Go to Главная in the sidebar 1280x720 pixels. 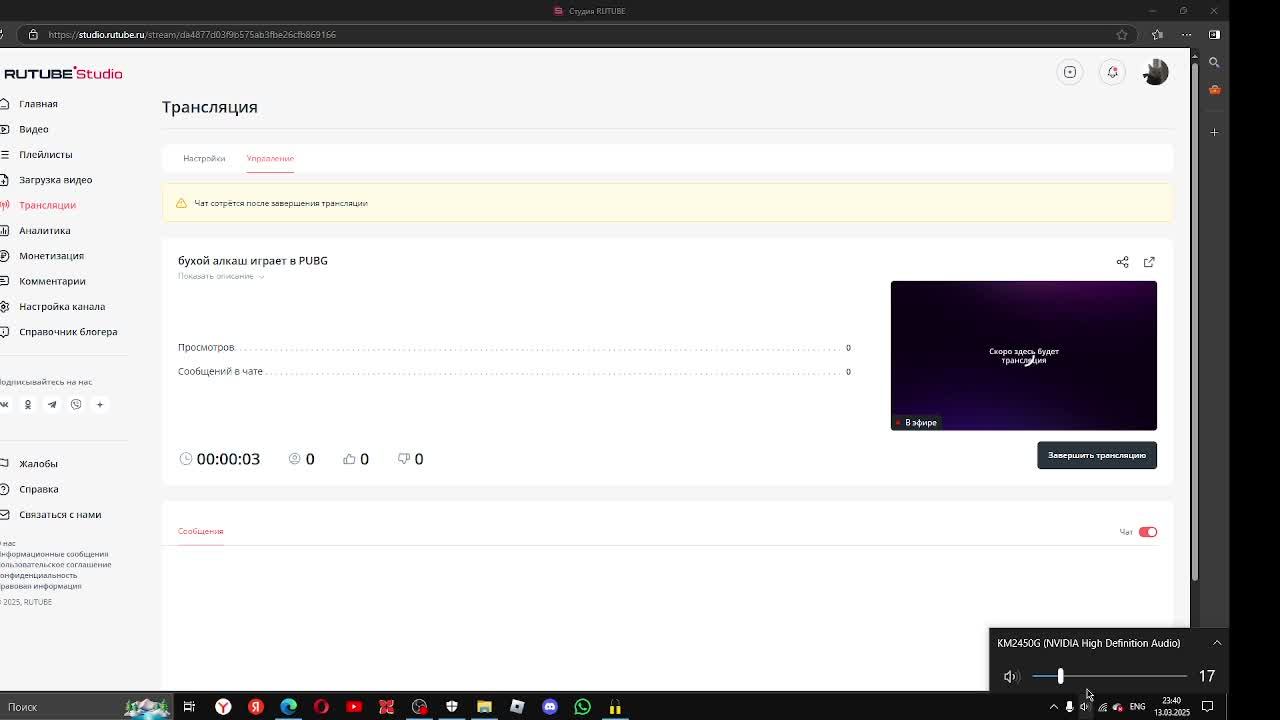[38, 104]
